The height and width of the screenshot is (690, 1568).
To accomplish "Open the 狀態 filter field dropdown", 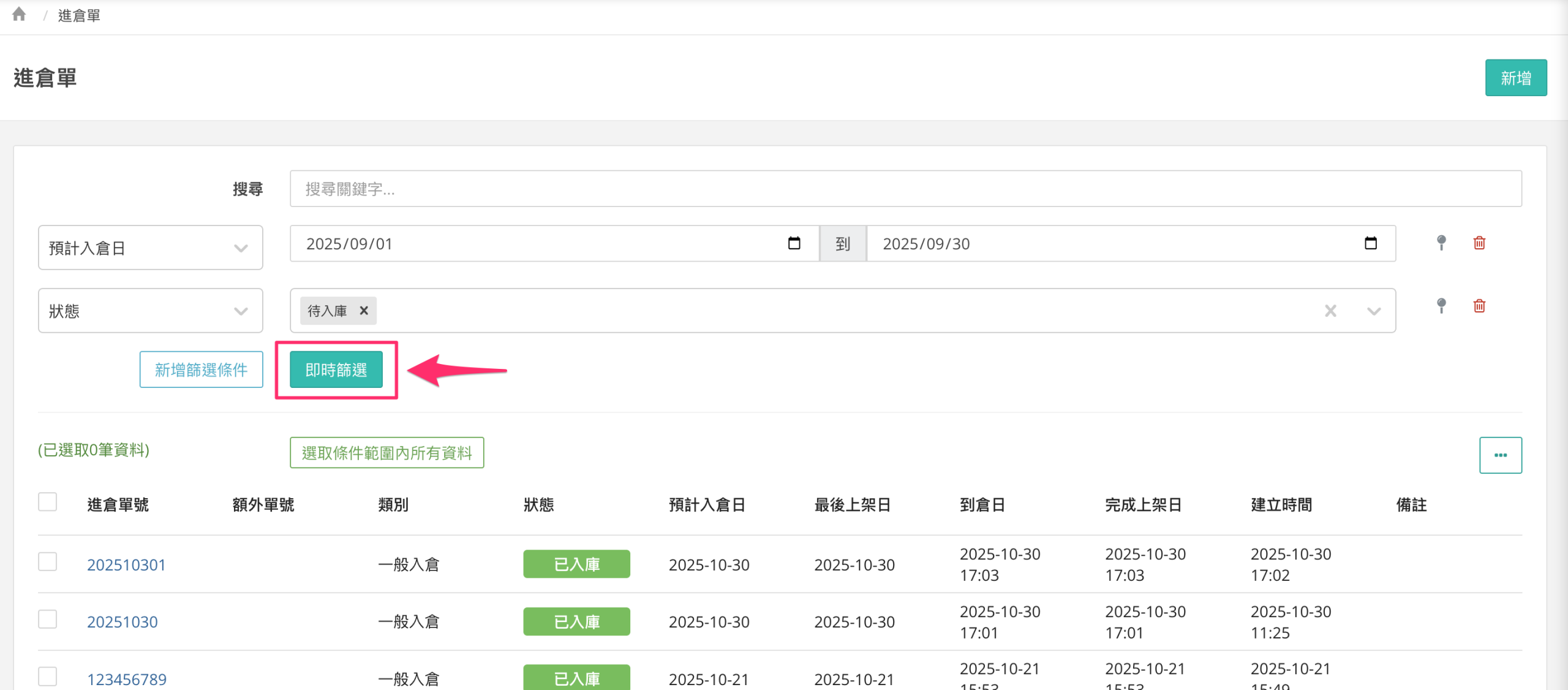I will click(x=150, y=311).
